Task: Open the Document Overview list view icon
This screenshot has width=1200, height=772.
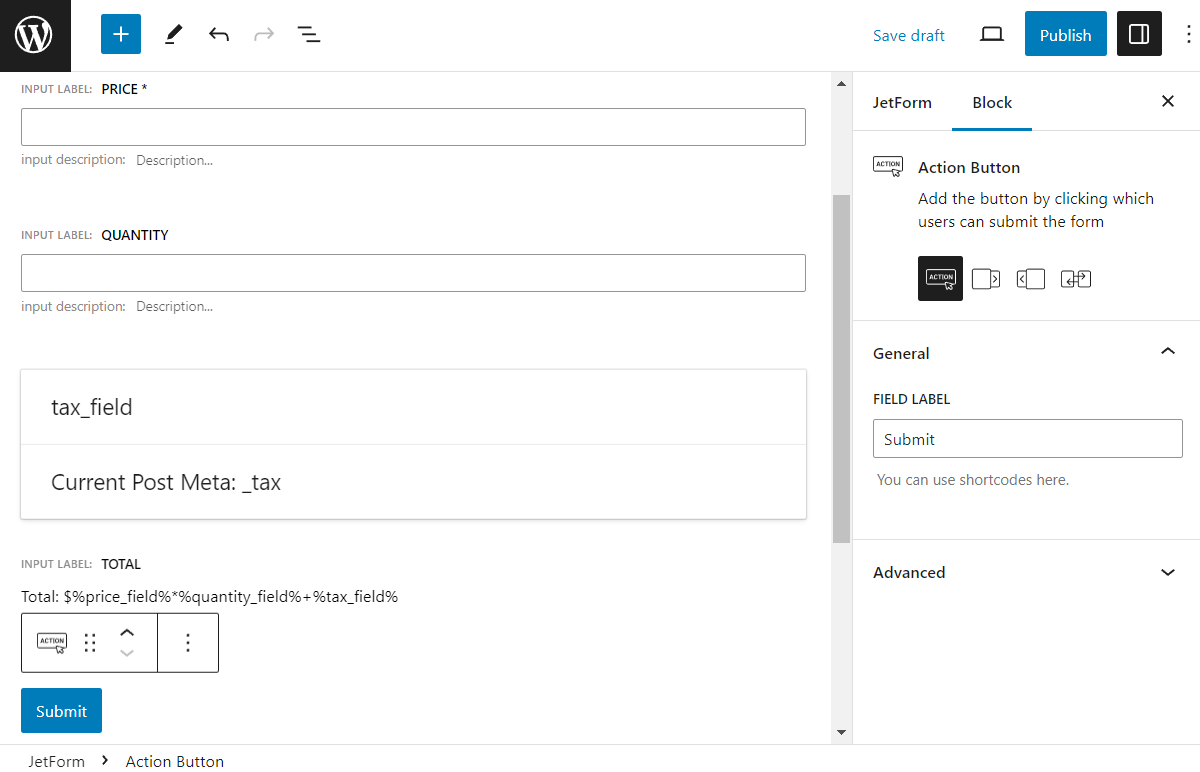Action: click(309, 34)
